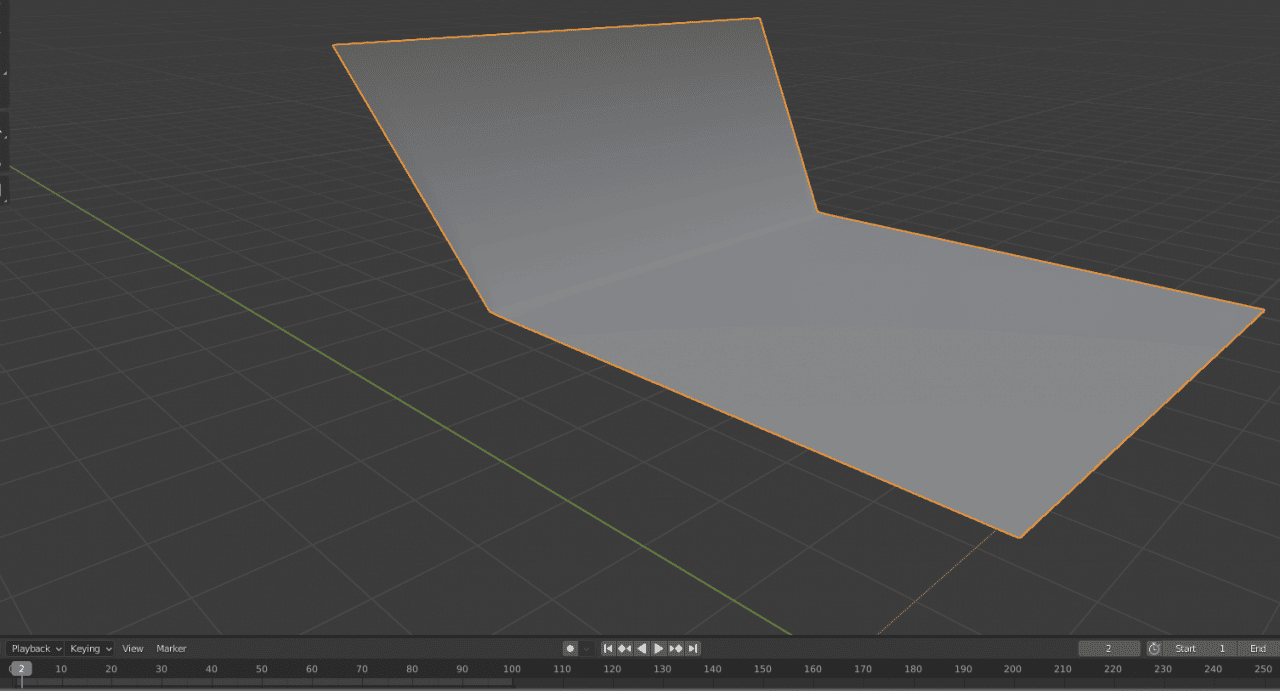Click frame 200 label on the timeline

[x=1012, y=669]
